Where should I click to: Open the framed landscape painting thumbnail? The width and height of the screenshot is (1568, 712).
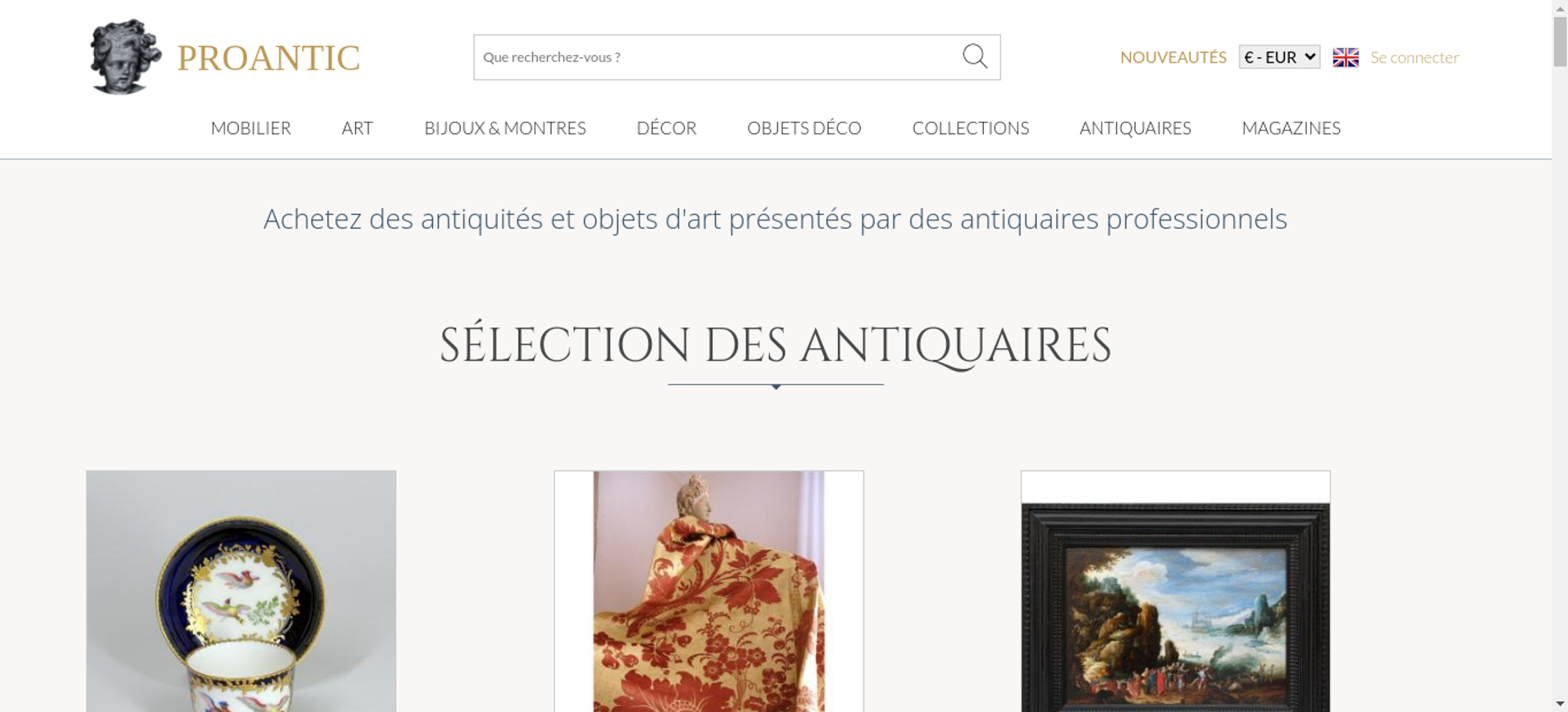point(1175,591)
